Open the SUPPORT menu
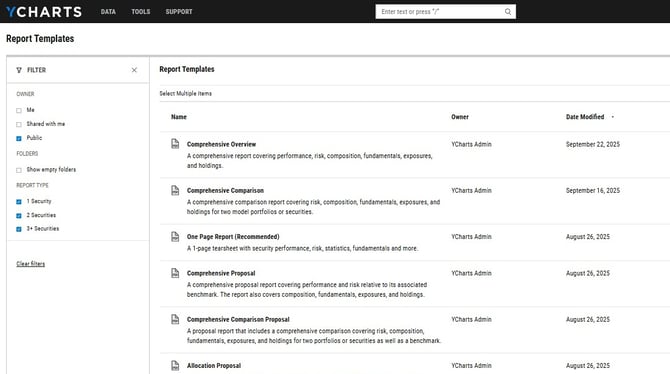The height and width of the screenshot is (374, 670). [179, 12]
